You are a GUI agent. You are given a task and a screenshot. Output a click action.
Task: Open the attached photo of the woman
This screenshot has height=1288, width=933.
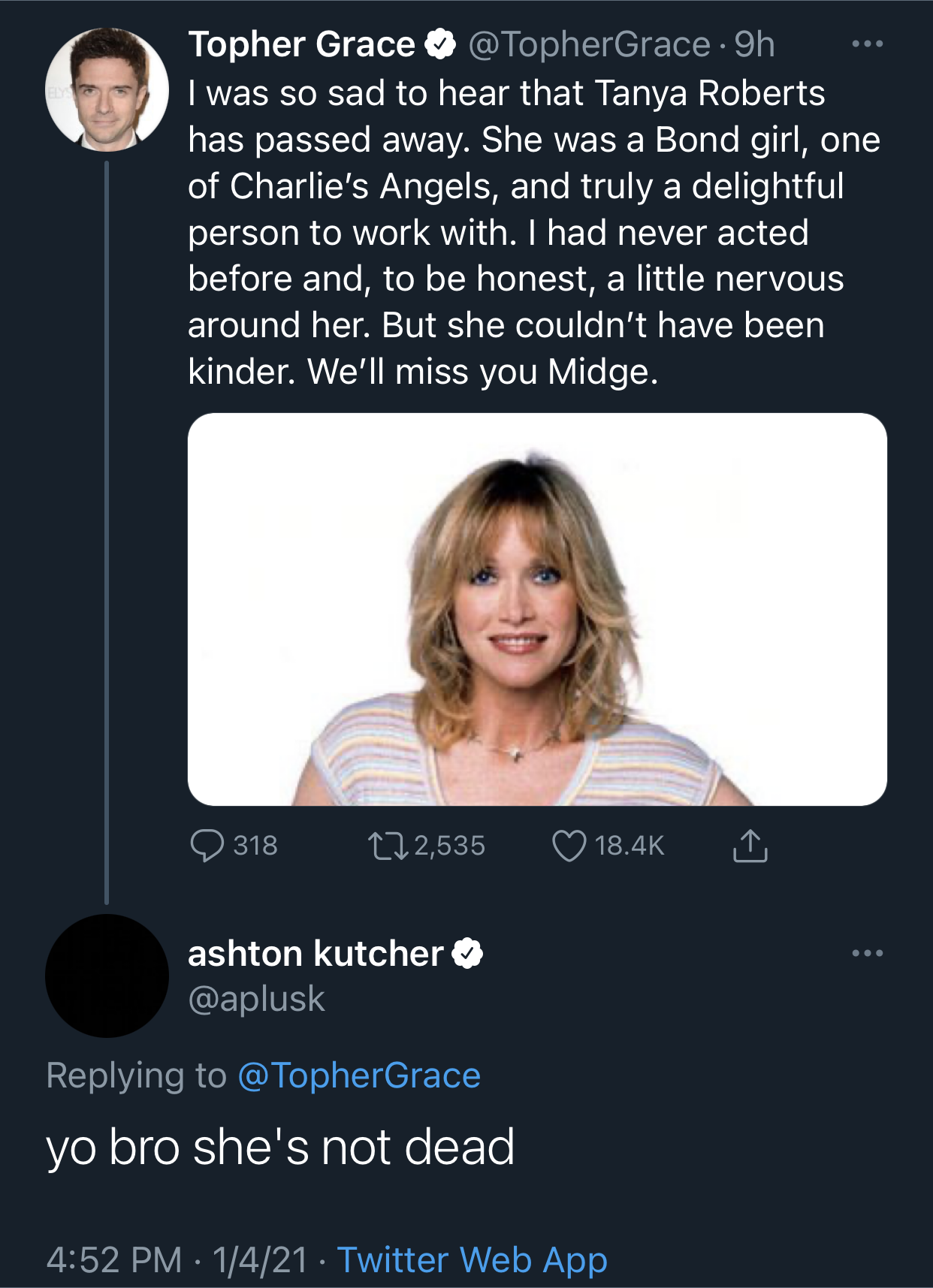[537, 609]
